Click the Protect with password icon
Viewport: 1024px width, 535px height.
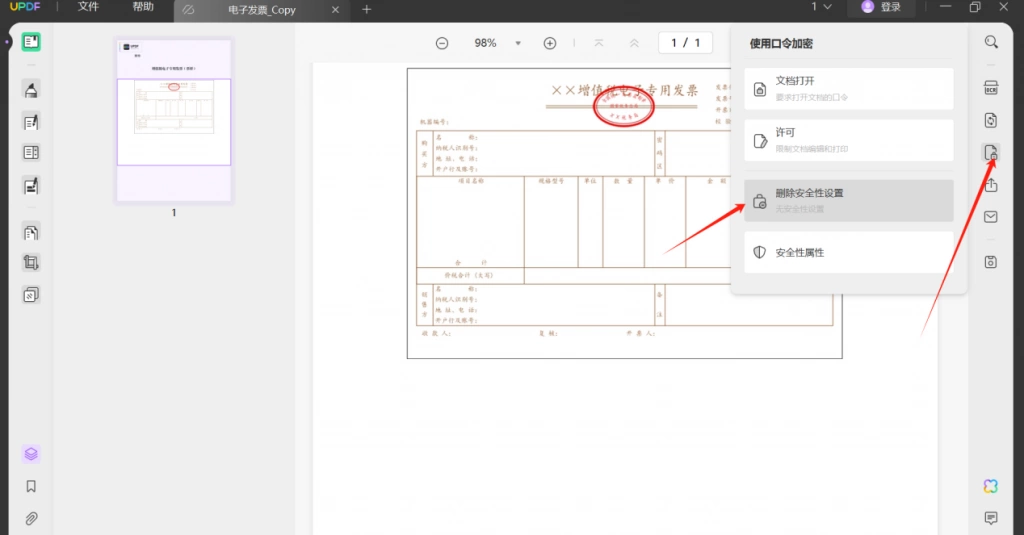(991, 153)
